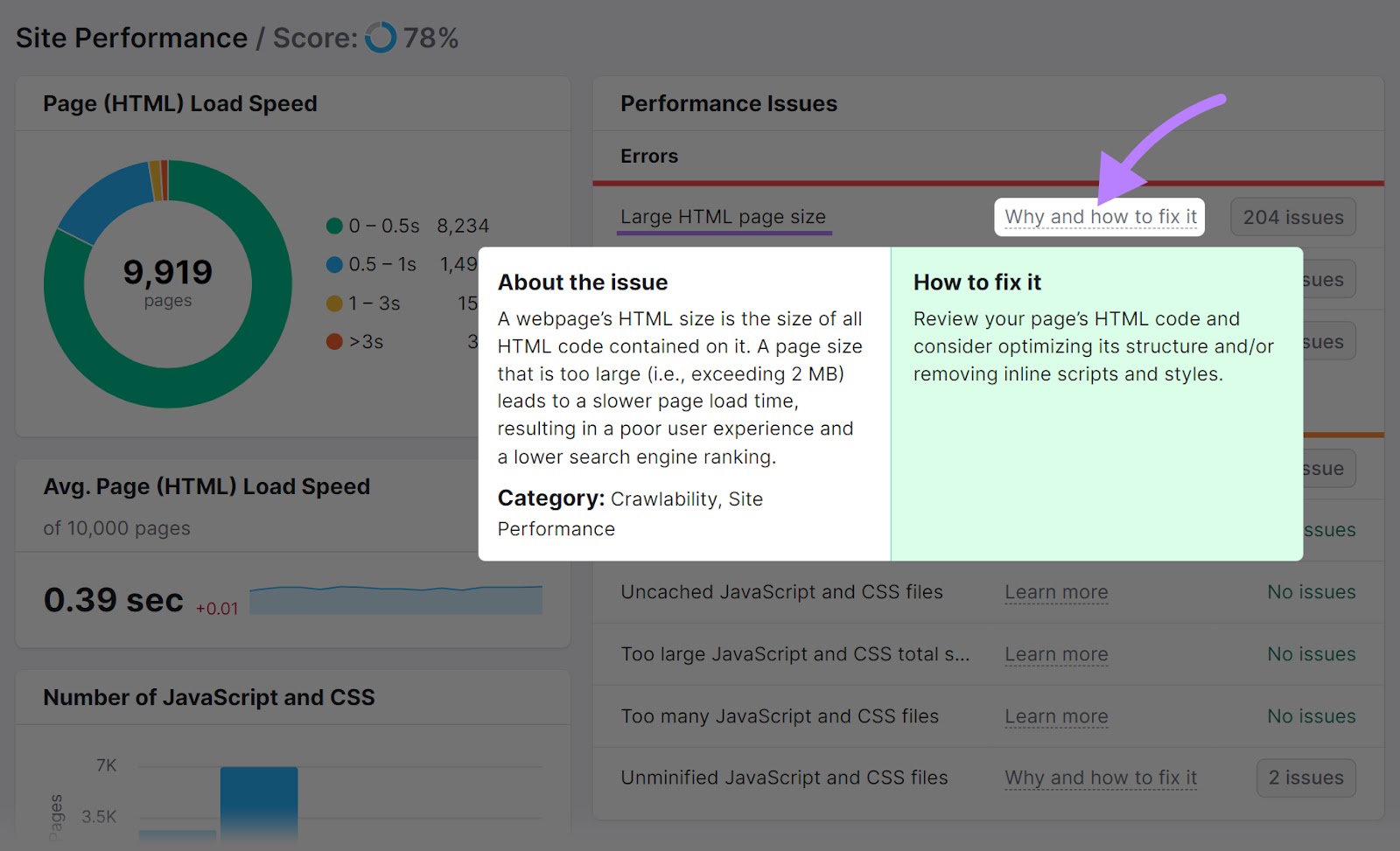Open "Why and how to fix it" for Large HTML page size
Image resolution: width=1400 pixels, height=851 pixels.
coord(1100,216)
